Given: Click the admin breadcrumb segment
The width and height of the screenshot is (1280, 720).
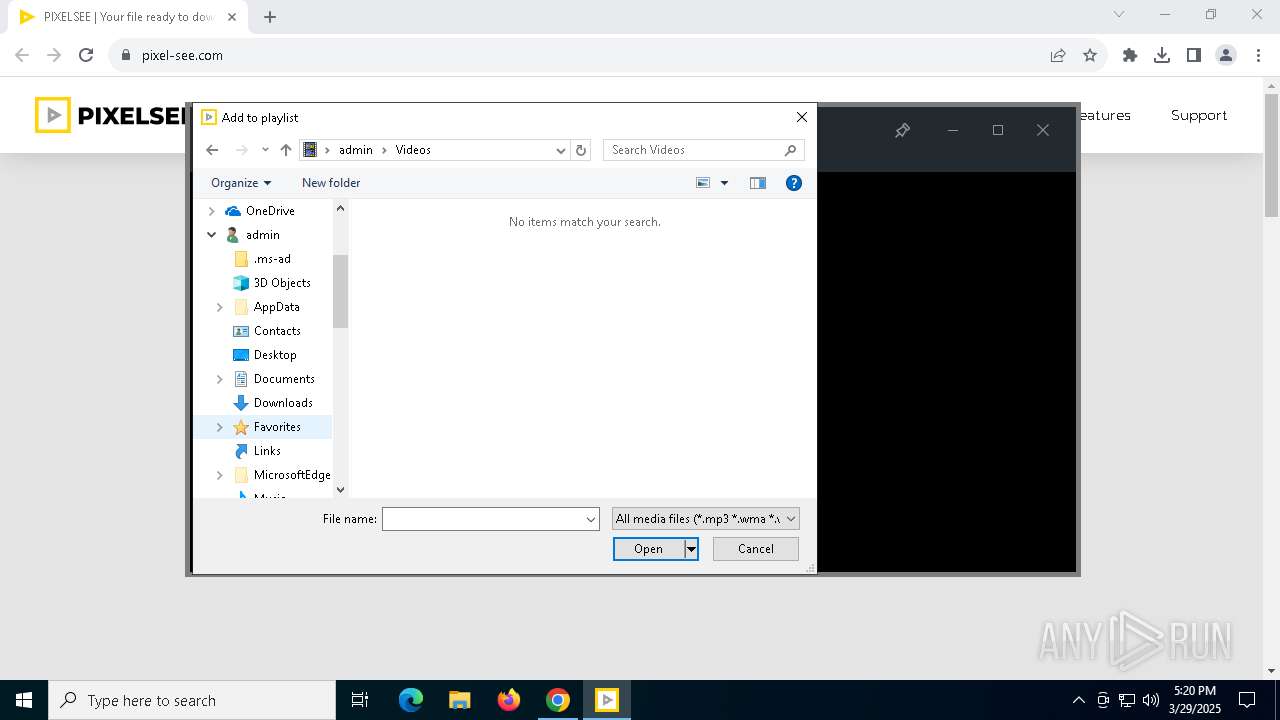Looking at the screenshot, I should click(355, 150).
